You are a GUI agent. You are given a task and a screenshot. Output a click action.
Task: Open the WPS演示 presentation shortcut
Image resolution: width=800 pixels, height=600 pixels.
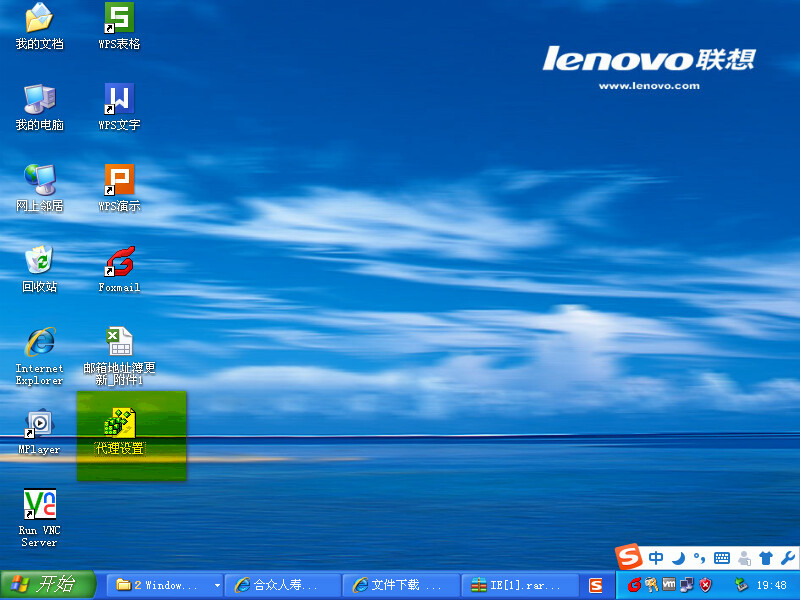[119, 181]
